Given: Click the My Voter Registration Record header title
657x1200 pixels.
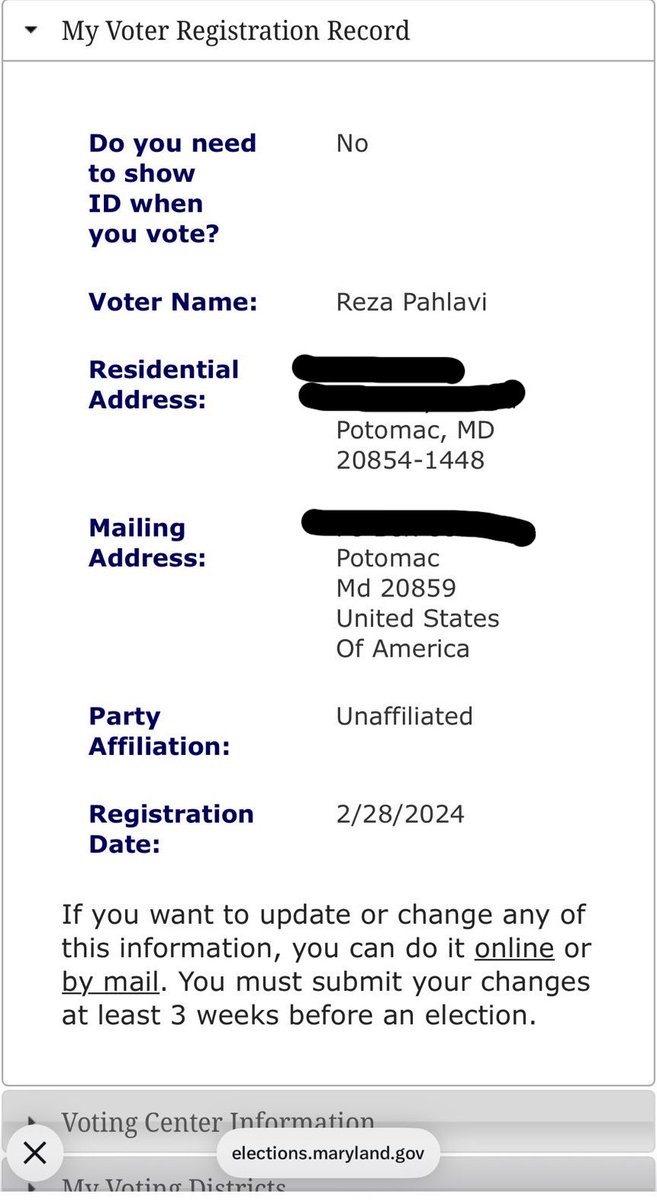Looking at the screenshot, I should (x=236, y=31).
